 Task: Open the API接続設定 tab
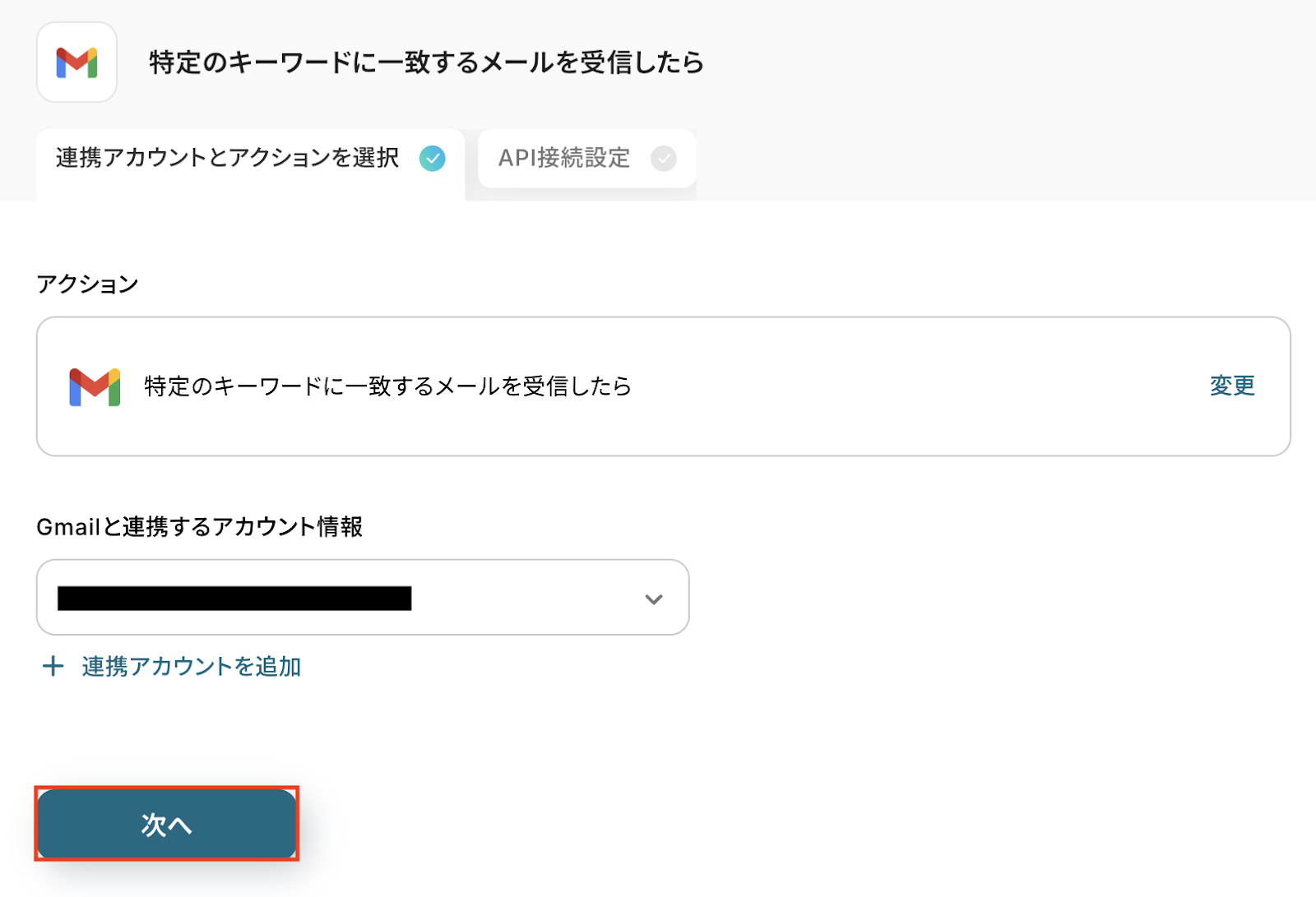pos(564,158)
